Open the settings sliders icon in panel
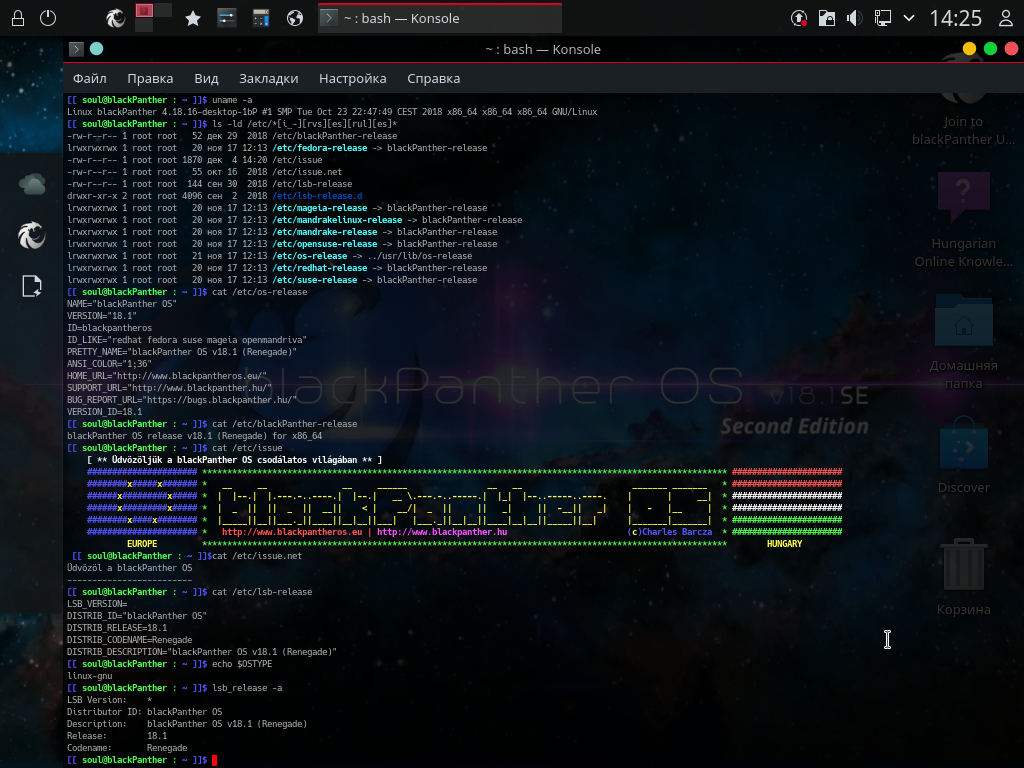The height and width of the screenshot is (768, 1024). 227,18
